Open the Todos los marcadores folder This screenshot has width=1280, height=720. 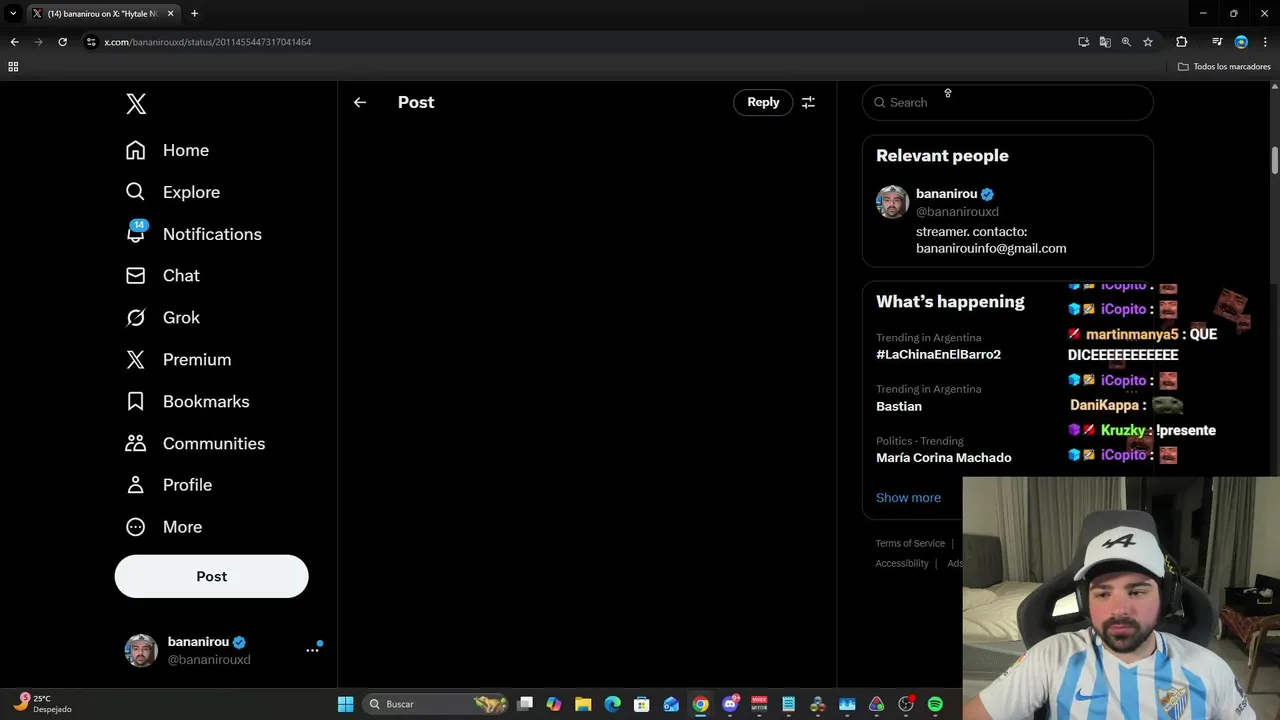(1224, 66)
